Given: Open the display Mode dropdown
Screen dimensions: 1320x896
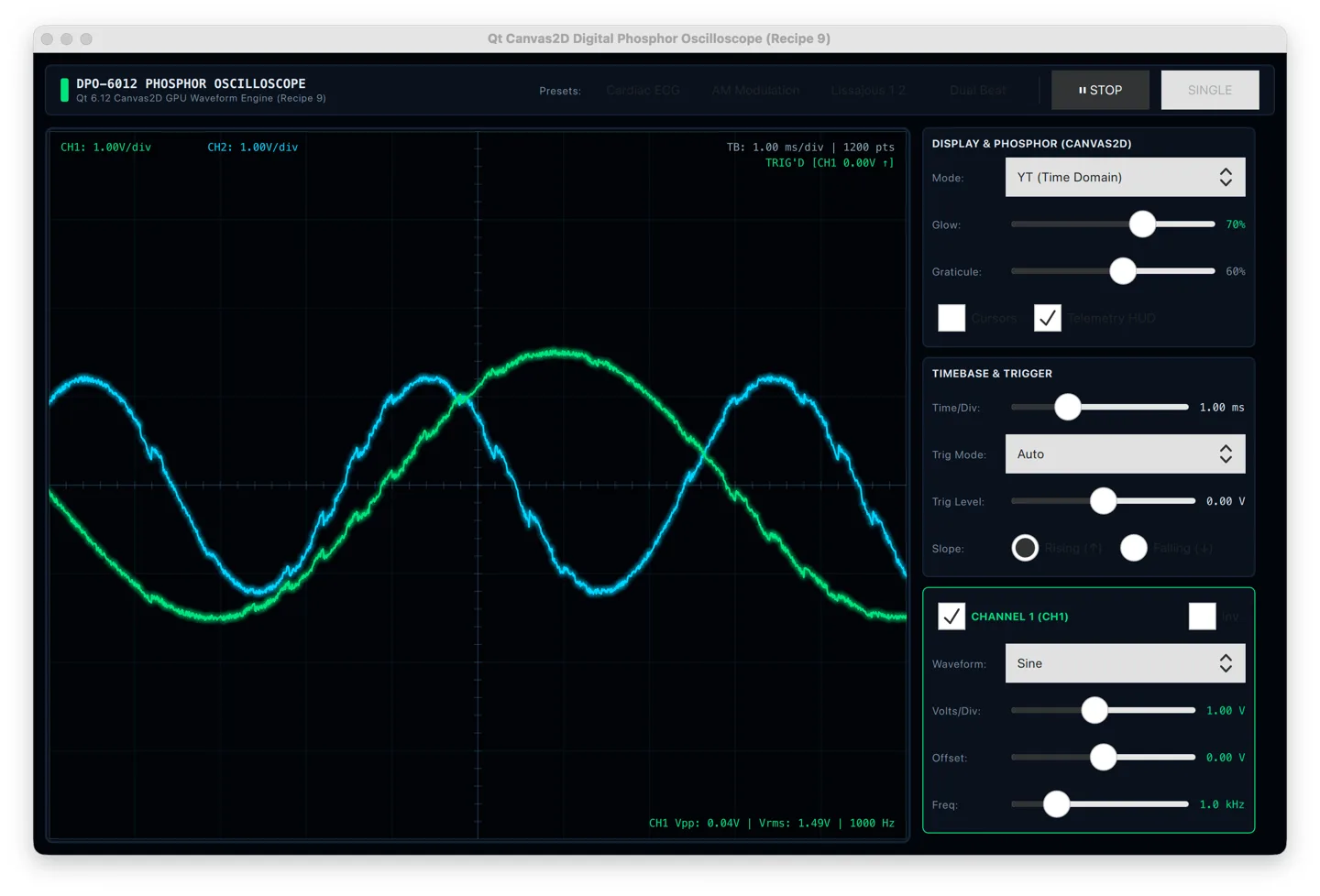Looking at the screenshot, I should coord(1125,178).
